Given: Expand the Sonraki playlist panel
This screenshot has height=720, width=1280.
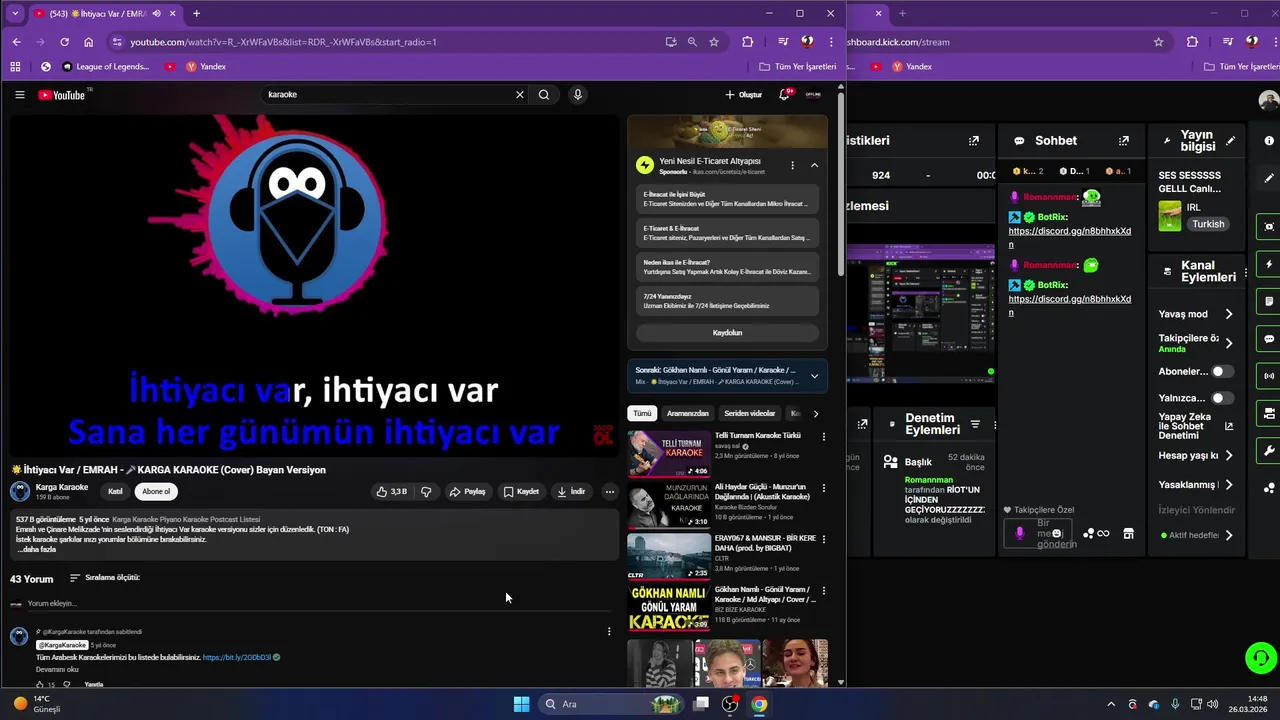Looking at the screenshot, I should pyautogui.click(x=814, y=376).
